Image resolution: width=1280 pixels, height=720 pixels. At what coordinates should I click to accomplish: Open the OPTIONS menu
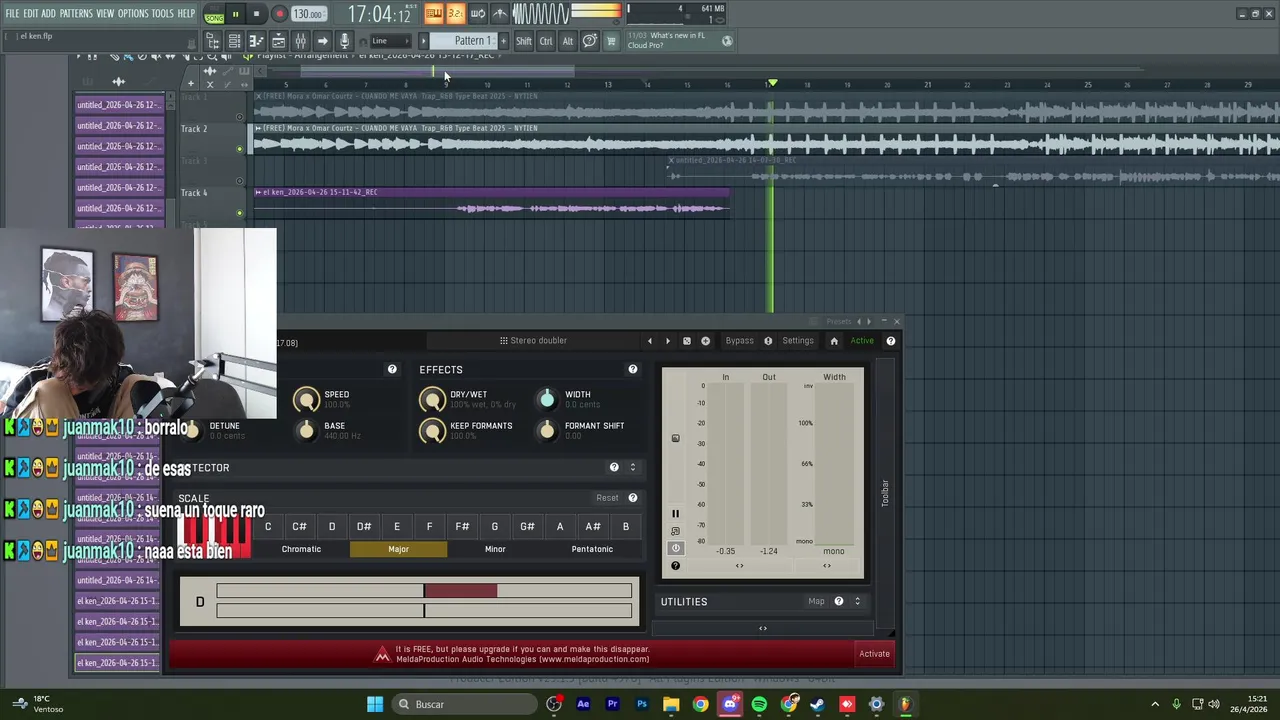coord(133,14)
